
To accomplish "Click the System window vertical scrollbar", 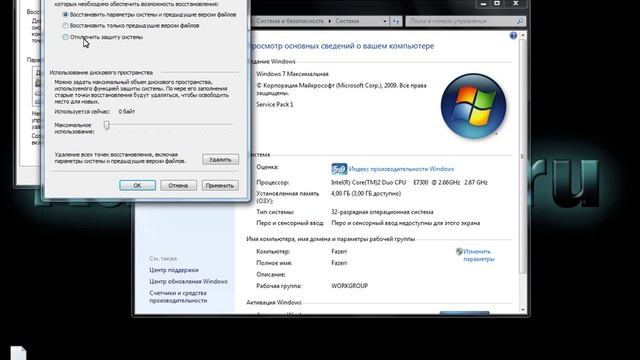I will click(522, 156).
